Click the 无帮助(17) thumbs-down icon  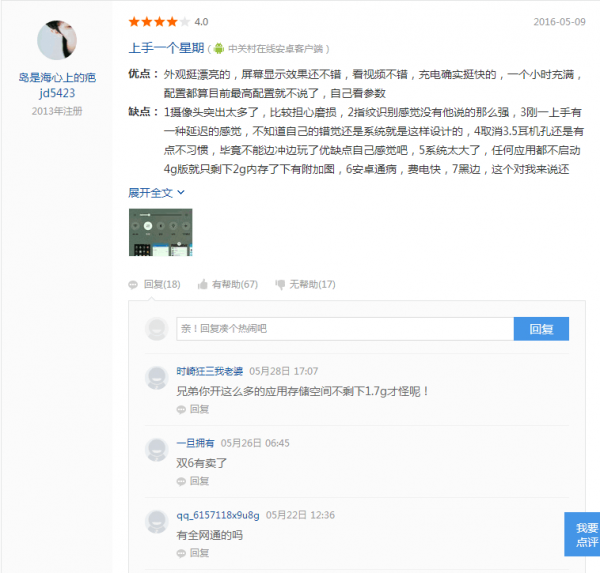(x=279, y=285)
